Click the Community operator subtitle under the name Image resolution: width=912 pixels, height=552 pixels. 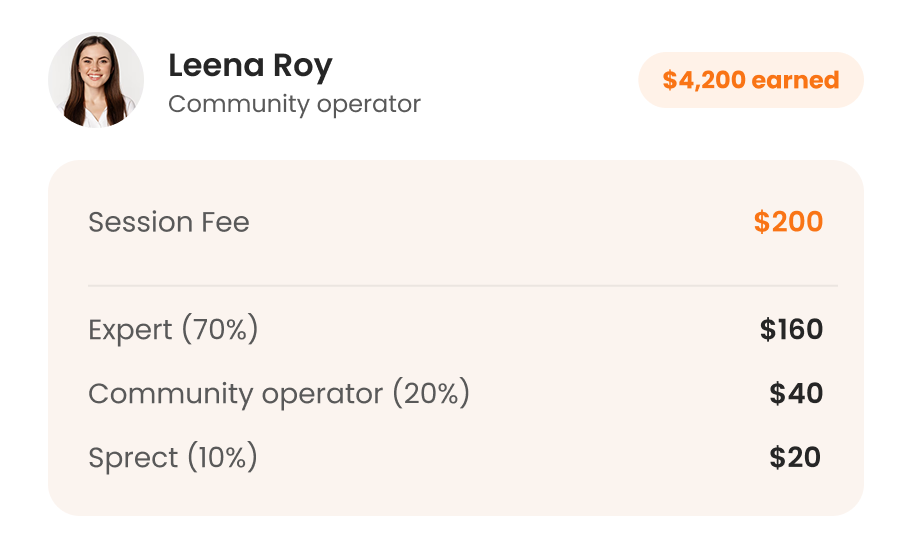(294, 104)
